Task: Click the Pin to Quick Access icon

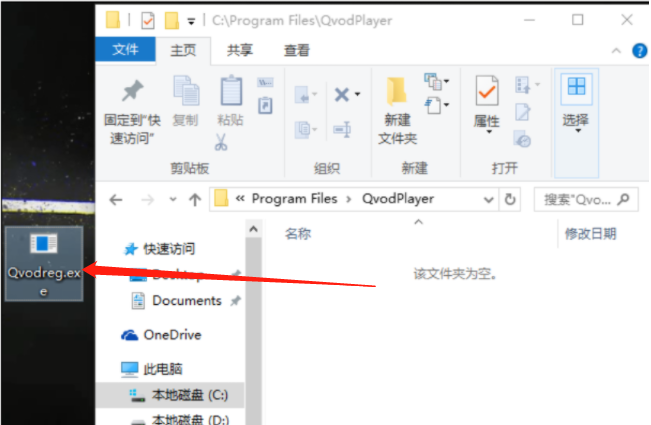Action: 132,90
